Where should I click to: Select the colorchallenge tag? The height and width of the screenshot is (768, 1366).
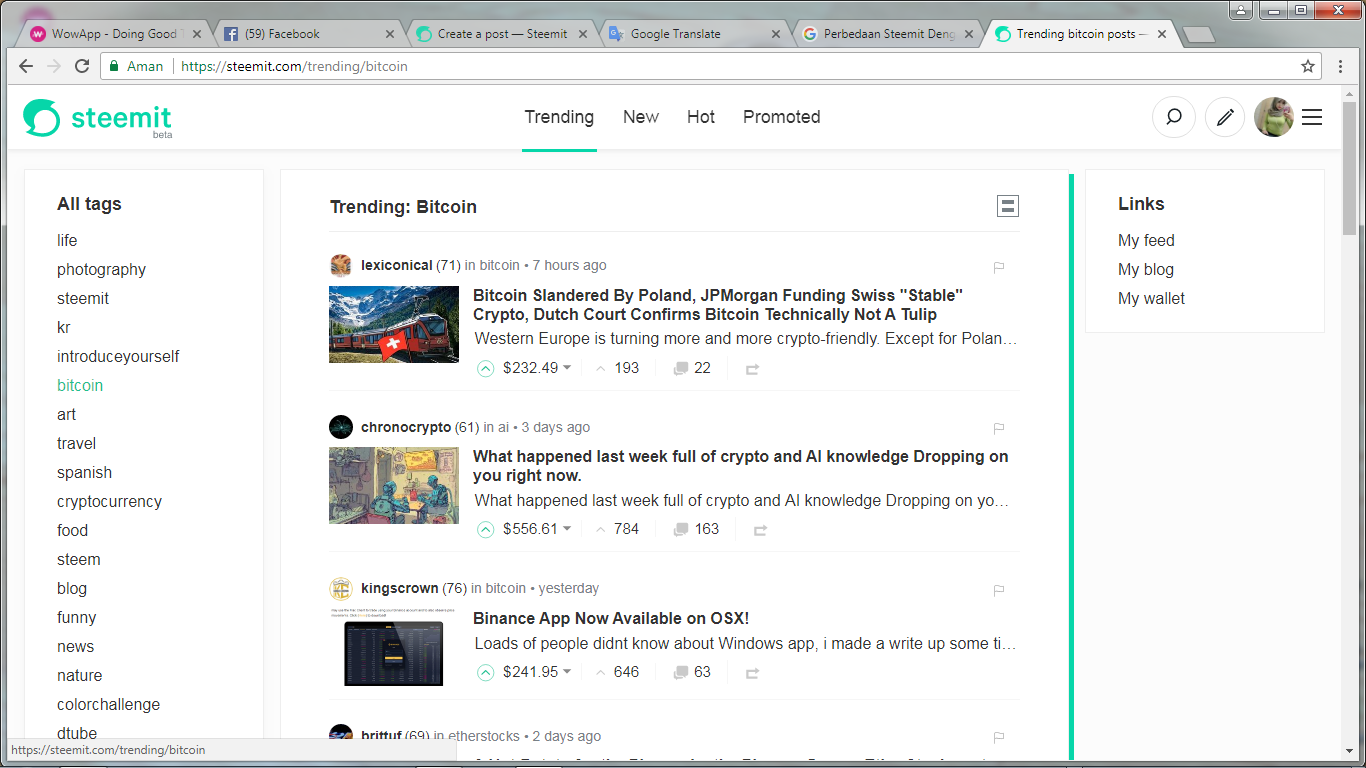click(108, 704)
